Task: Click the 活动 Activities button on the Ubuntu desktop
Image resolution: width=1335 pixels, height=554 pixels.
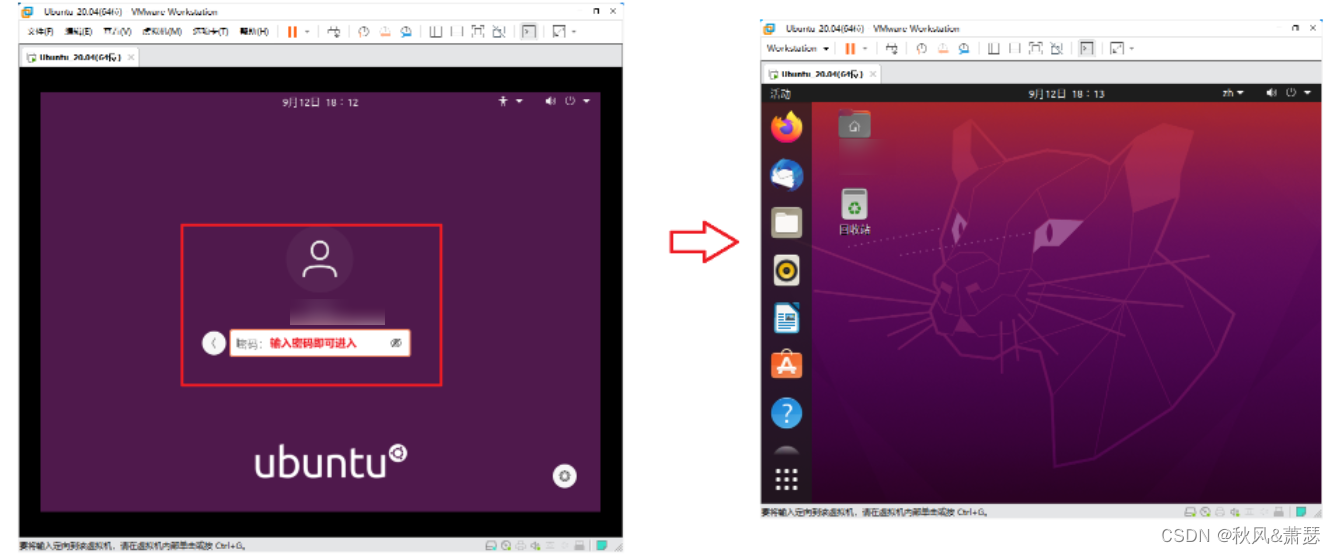Action: pos(780,93)
